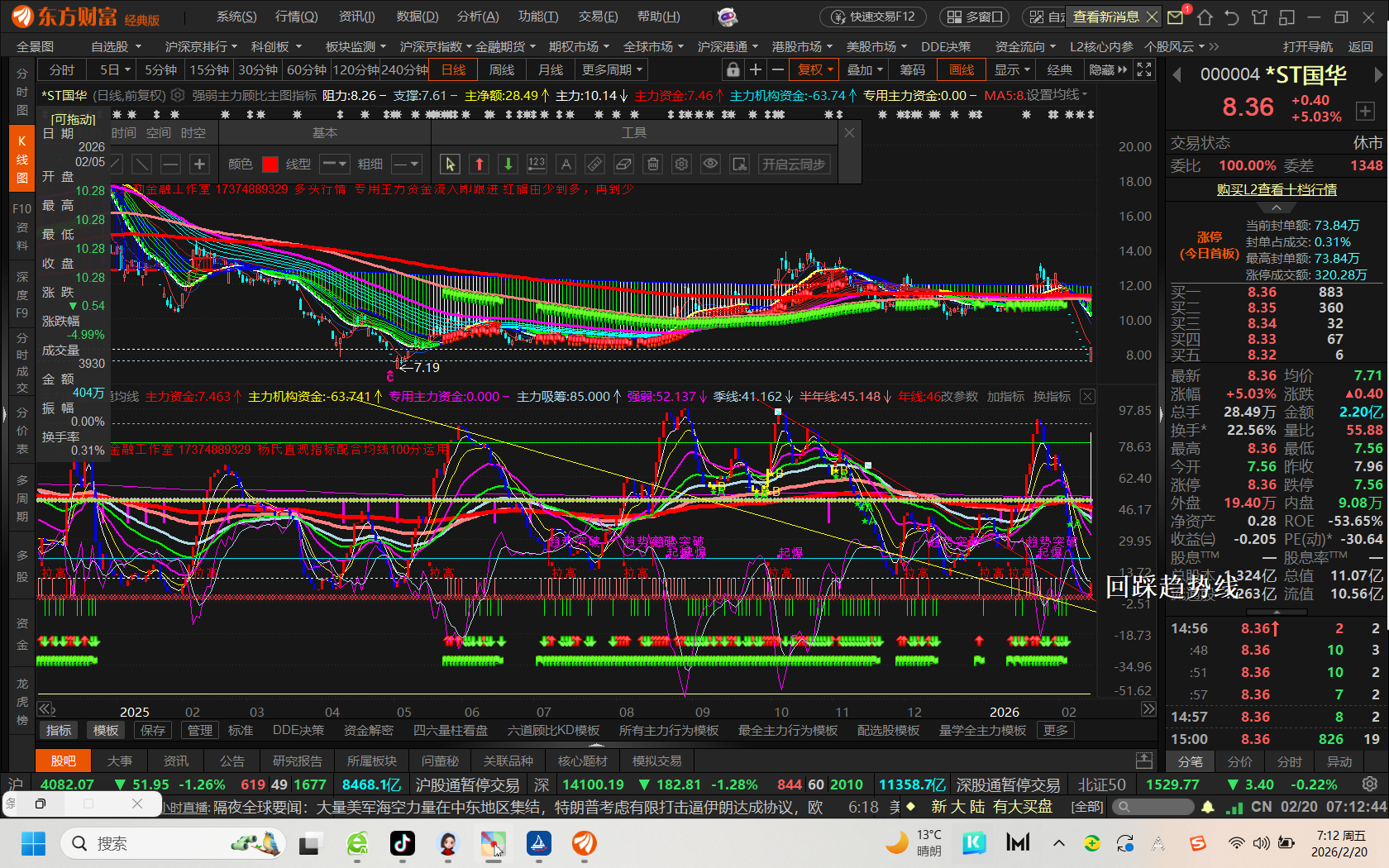
Task: Open the skin theme shirt icon
Action: click(x=1259, y=17)
